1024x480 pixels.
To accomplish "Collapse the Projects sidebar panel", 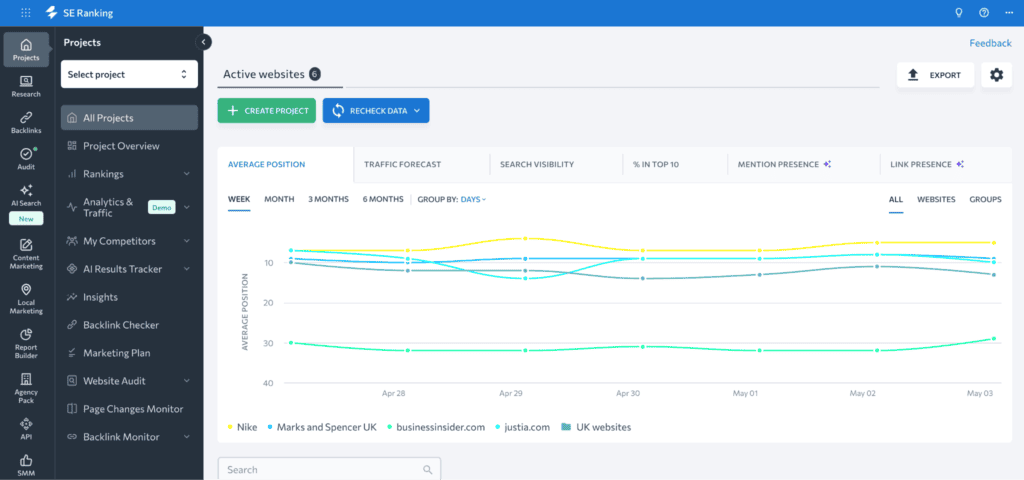I will [203, 42].
